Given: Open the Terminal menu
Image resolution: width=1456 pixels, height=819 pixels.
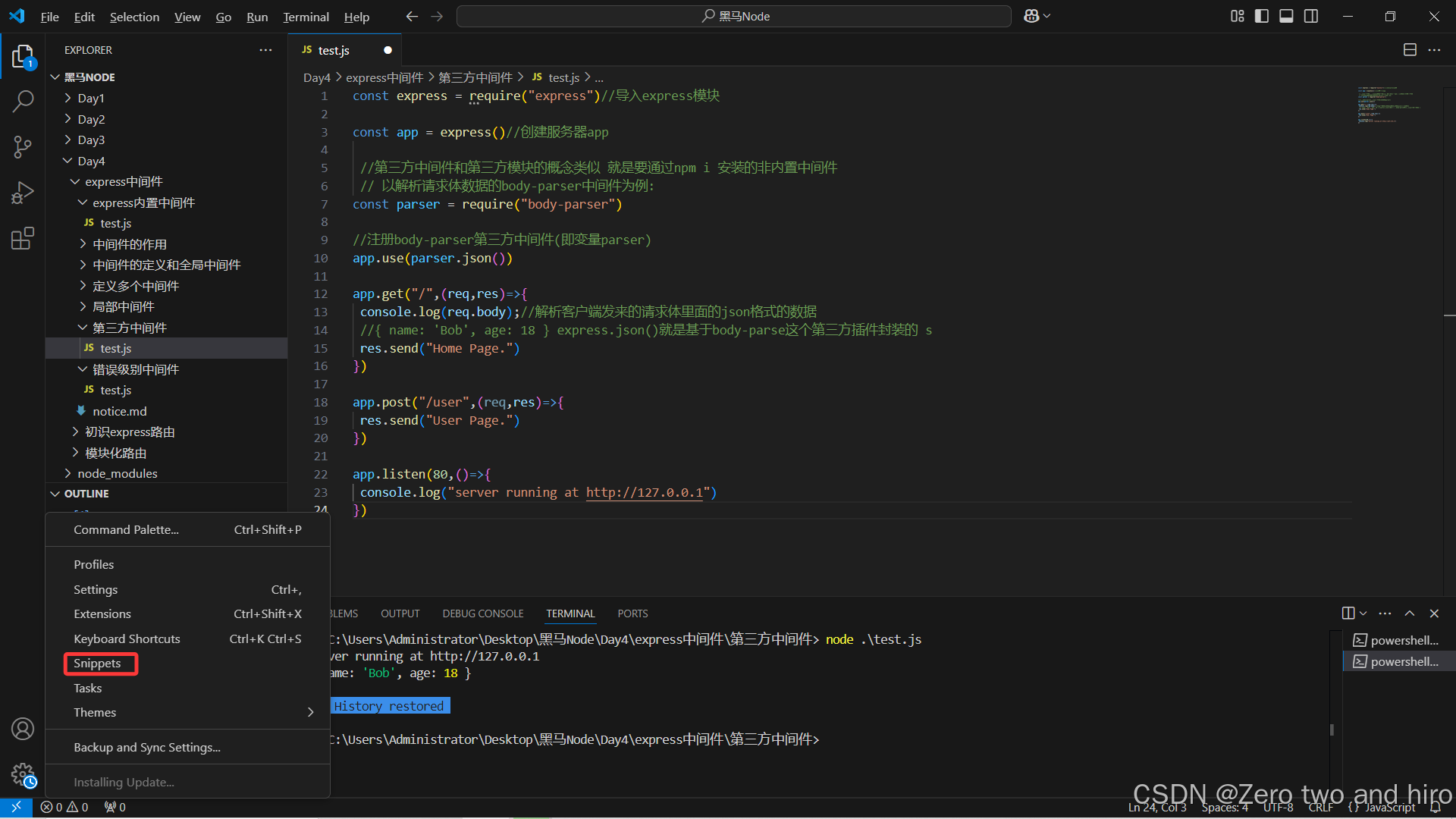Looking at the screenshot, I should tap(306, 17).
